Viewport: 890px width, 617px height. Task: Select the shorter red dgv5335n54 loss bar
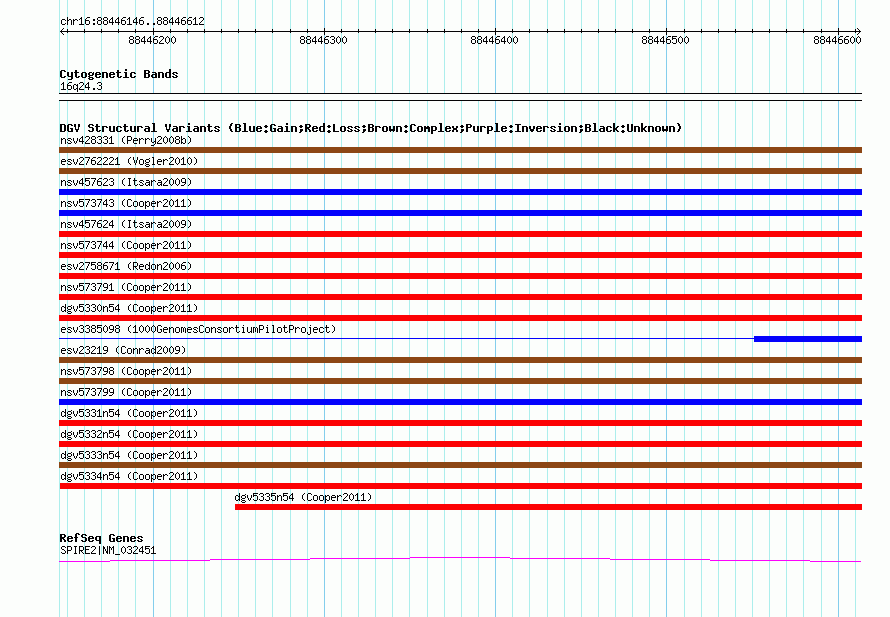pyautogui.click(x=548, y=507)
